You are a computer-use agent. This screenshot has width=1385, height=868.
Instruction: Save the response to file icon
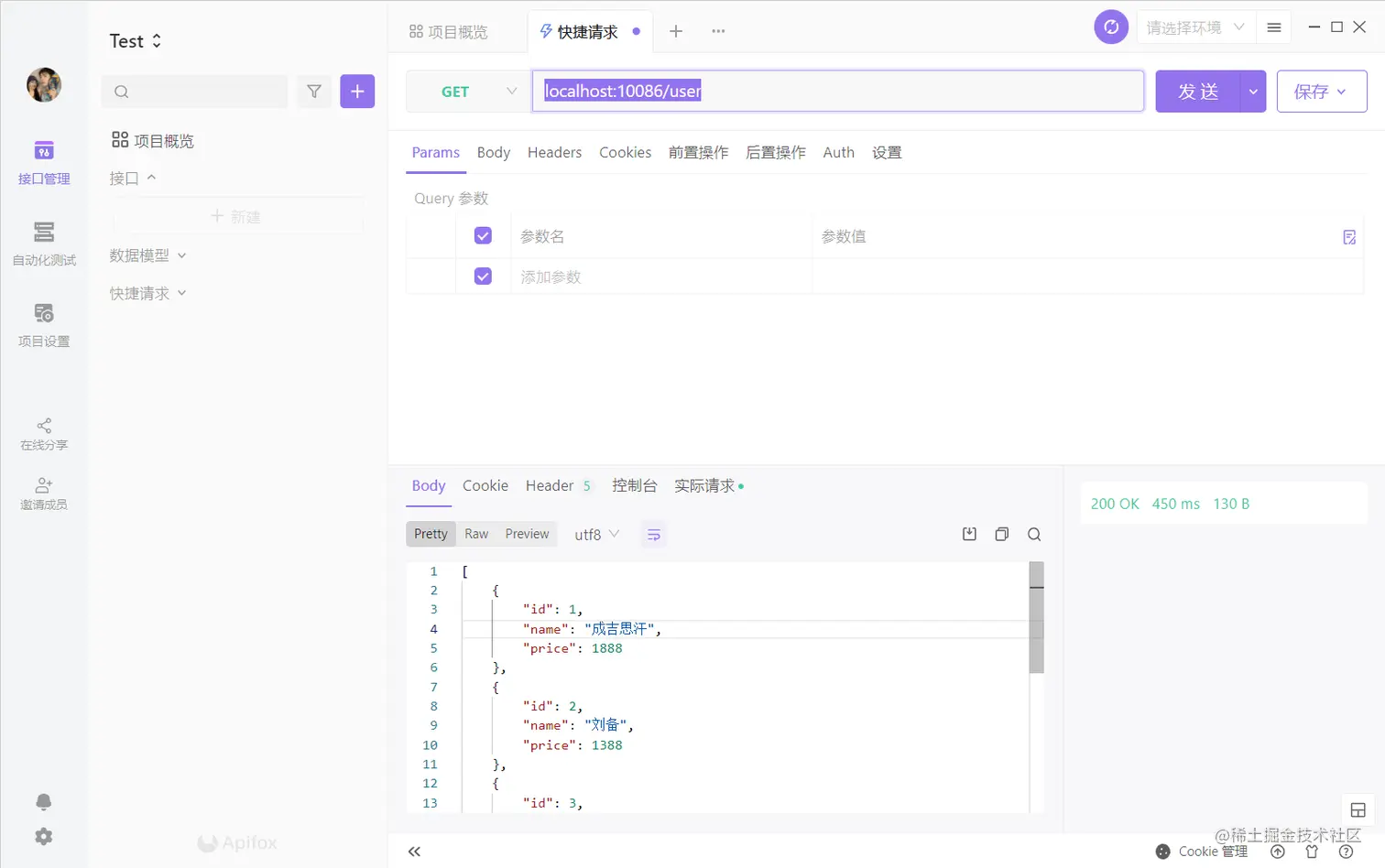[x=969, y=535]
